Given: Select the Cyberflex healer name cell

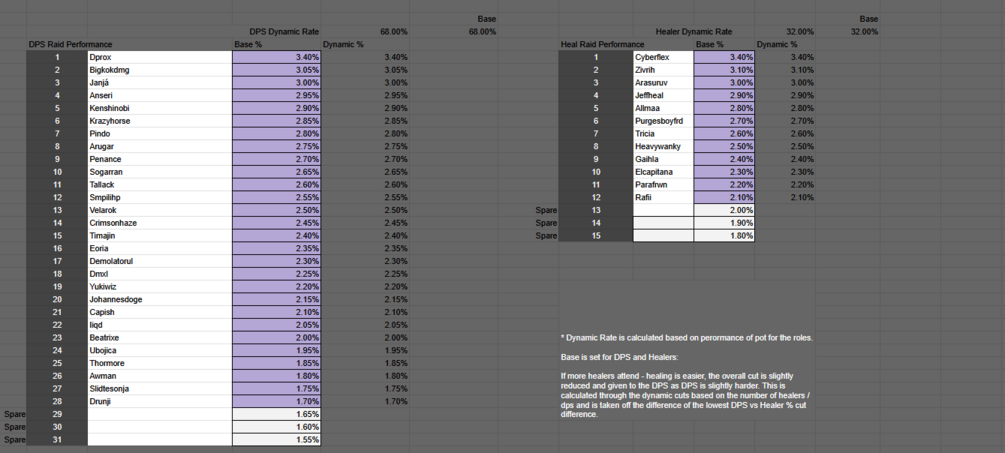Looking at the screenshot, I should tap(663, 57).
